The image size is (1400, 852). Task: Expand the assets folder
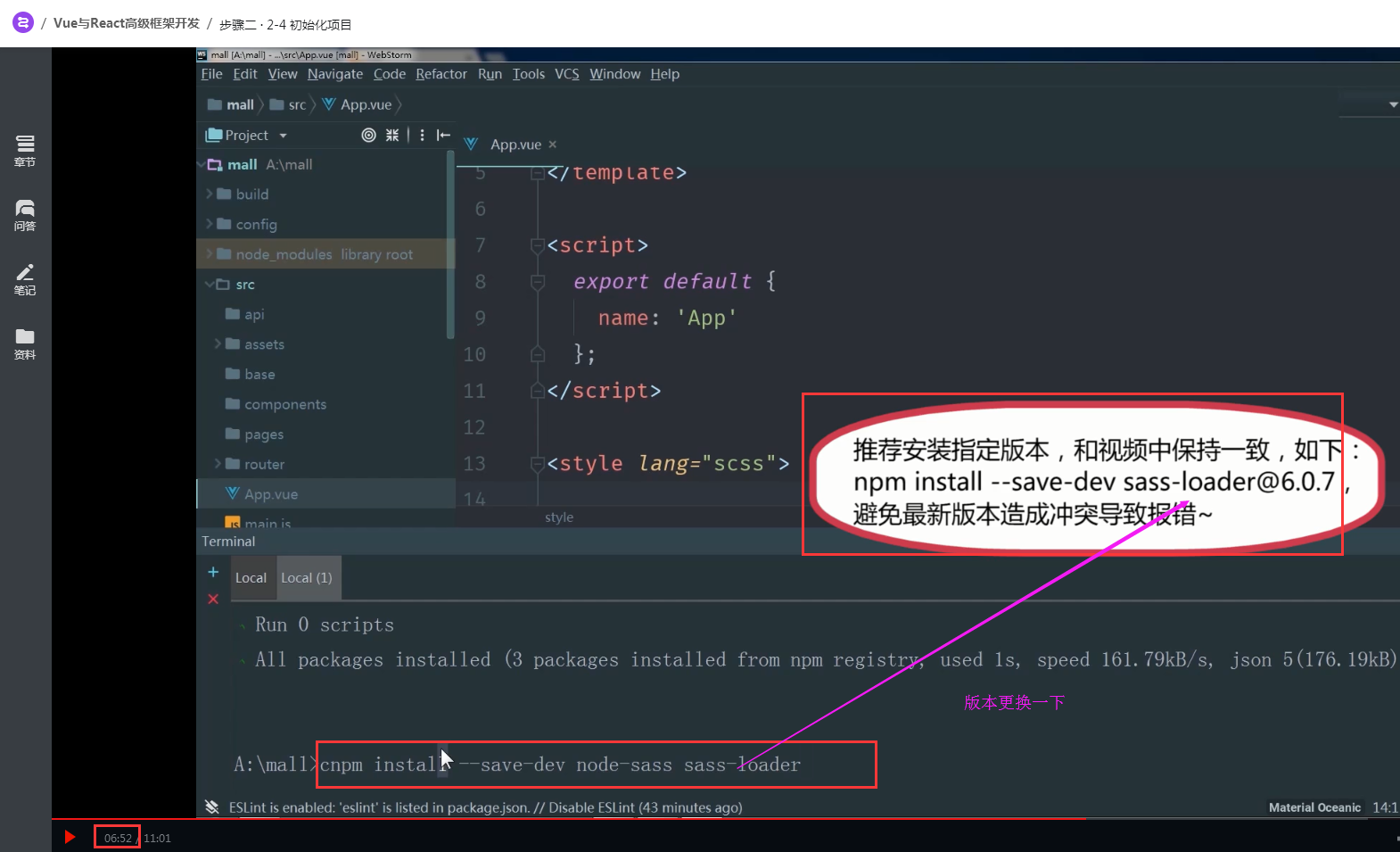click(x=218, y=343)
